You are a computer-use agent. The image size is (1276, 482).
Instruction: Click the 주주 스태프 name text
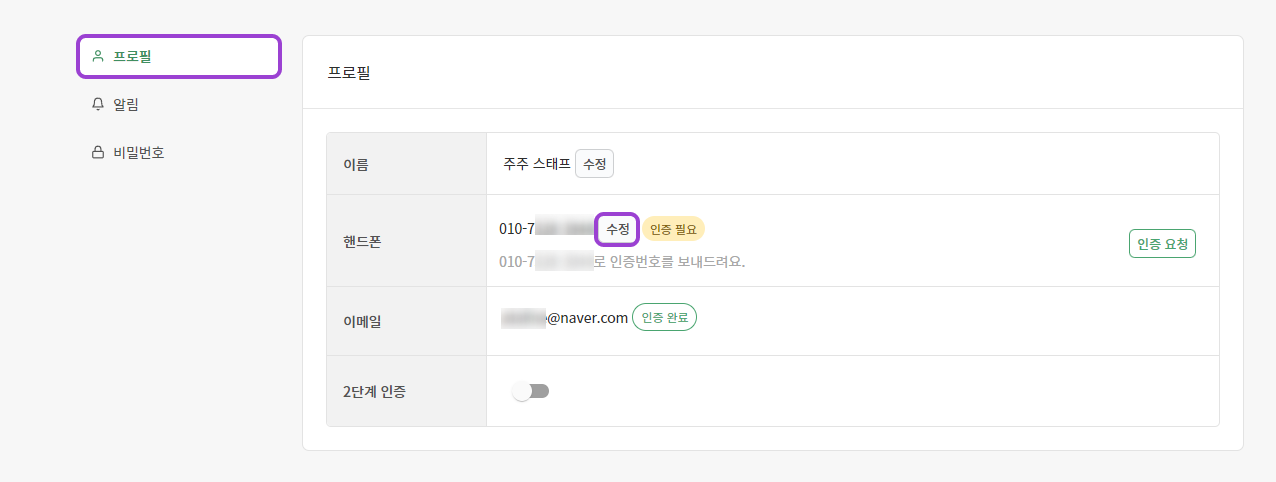point(536,164)
